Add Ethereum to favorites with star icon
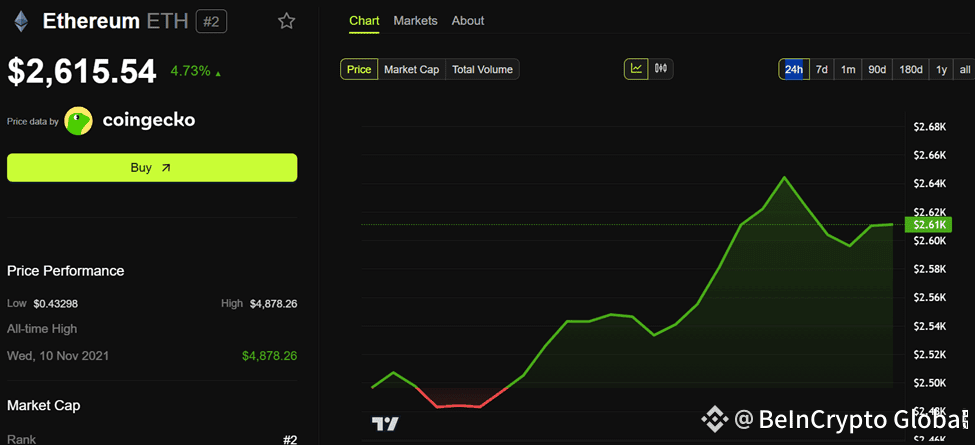The image size is (975, 445). coord(286,21)
